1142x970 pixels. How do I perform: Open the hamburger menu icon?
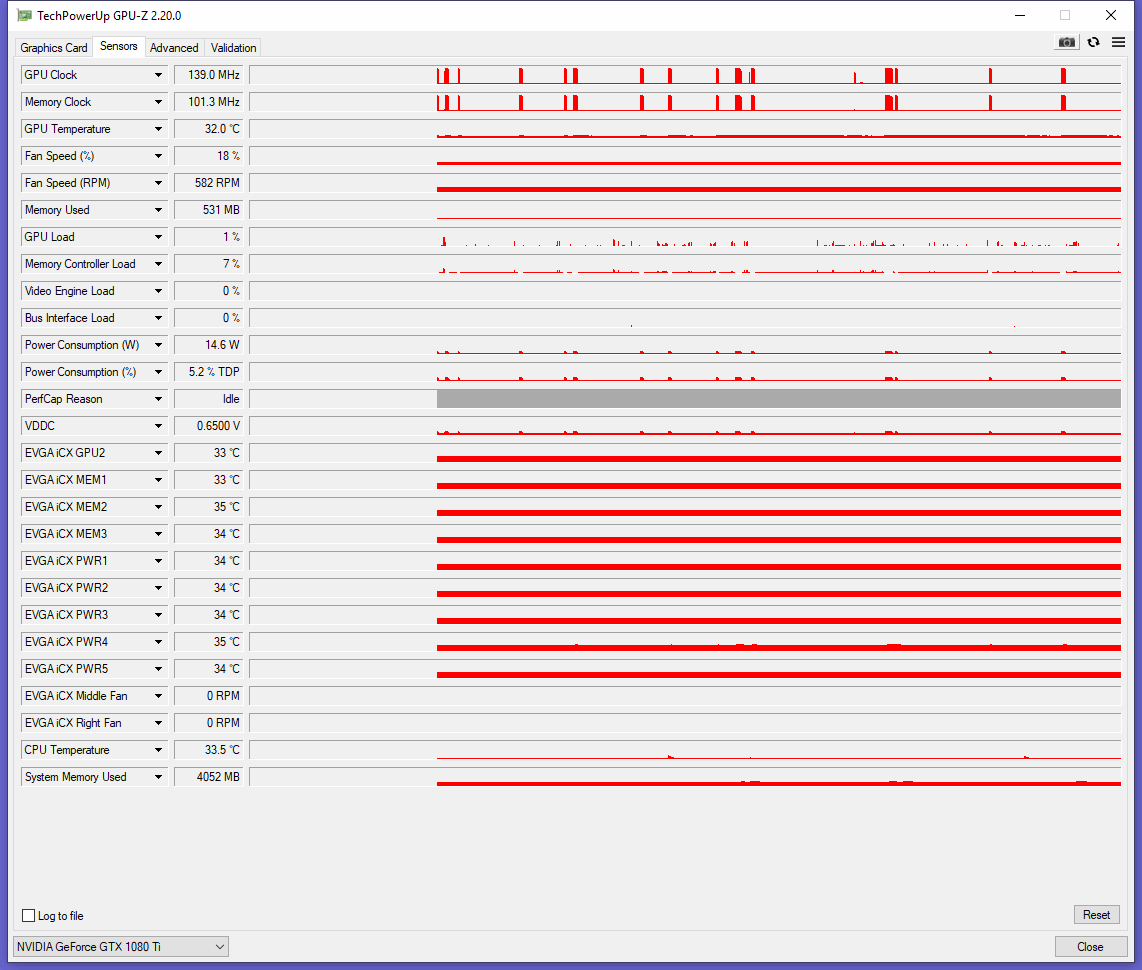[x=1118, y=42]
